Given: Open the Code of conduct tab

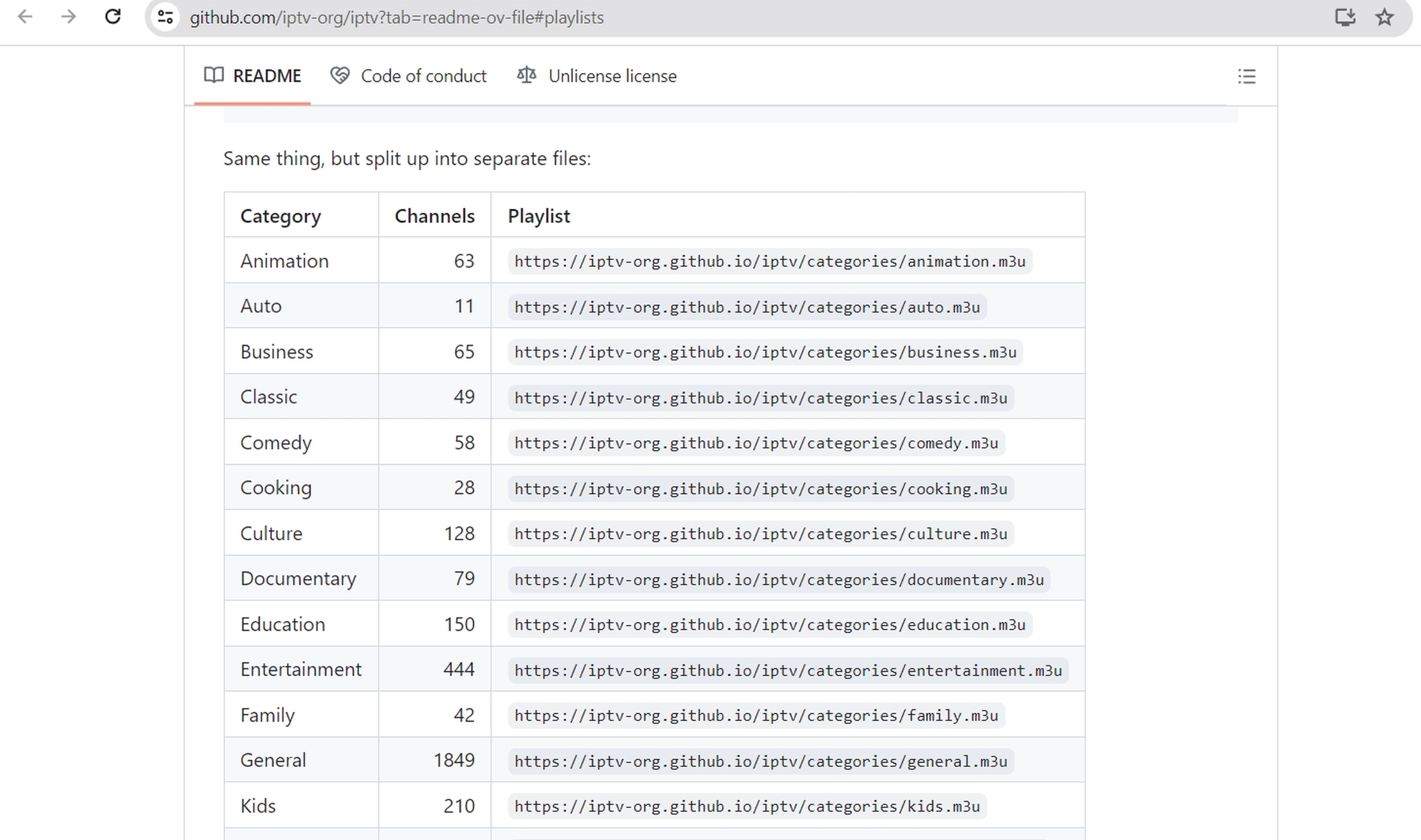Looking at the screenshot, I should click(x=408, y=75).
